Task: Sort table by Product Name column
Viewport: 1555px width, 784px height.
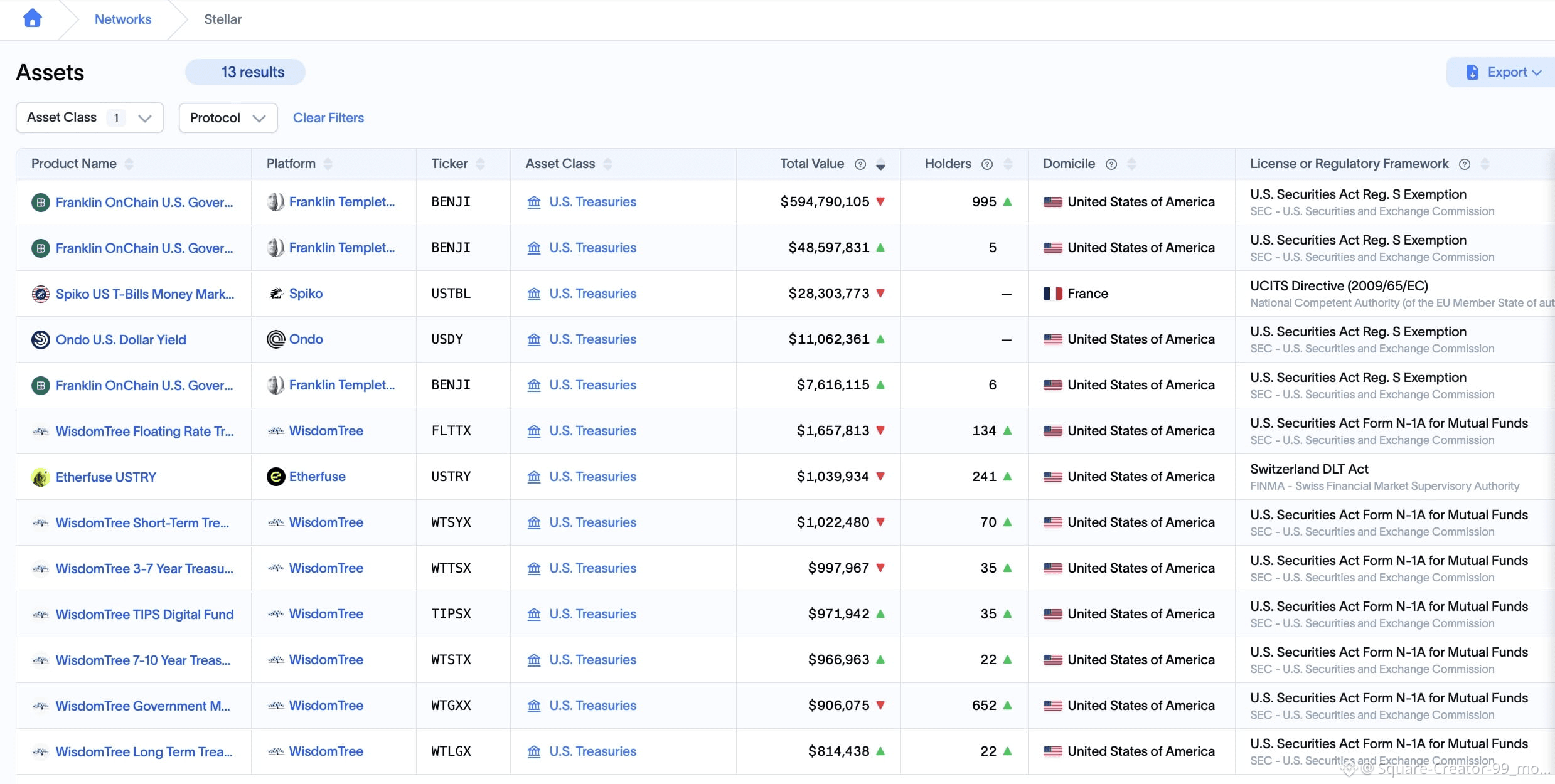Action: (x=129, y=164)
